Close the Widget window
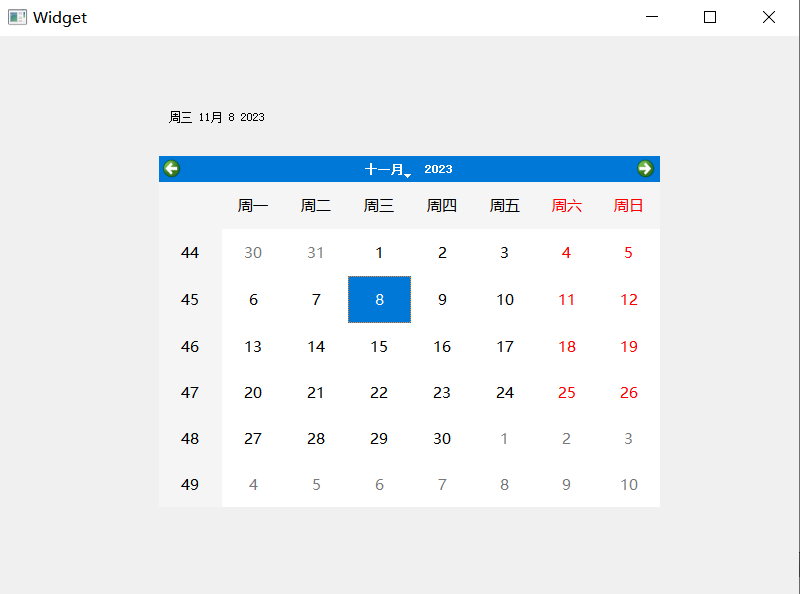800x594 pixels. tap(769, 17)
